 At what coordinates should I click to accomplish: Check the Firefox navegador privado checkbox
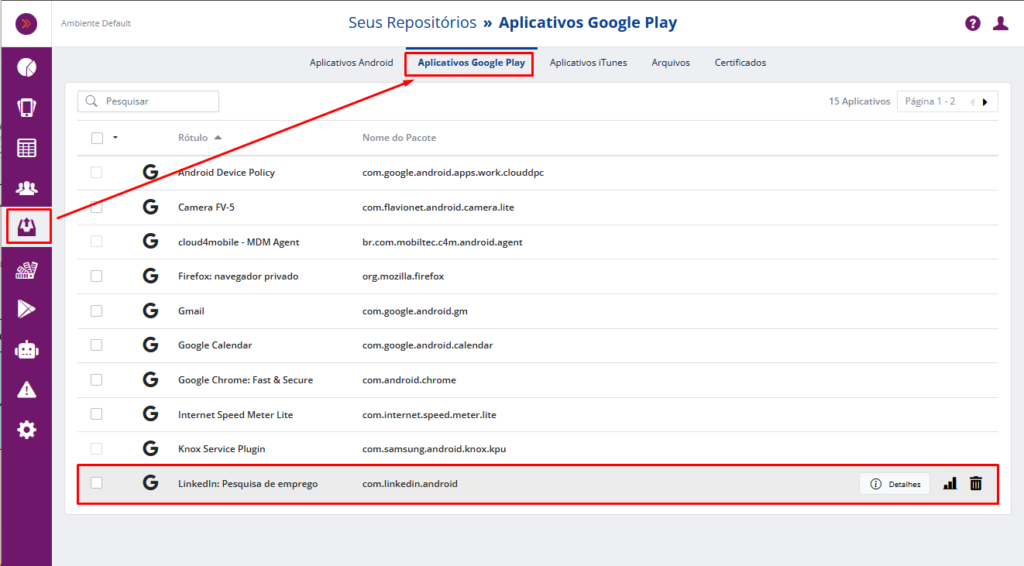coord(97,276)
